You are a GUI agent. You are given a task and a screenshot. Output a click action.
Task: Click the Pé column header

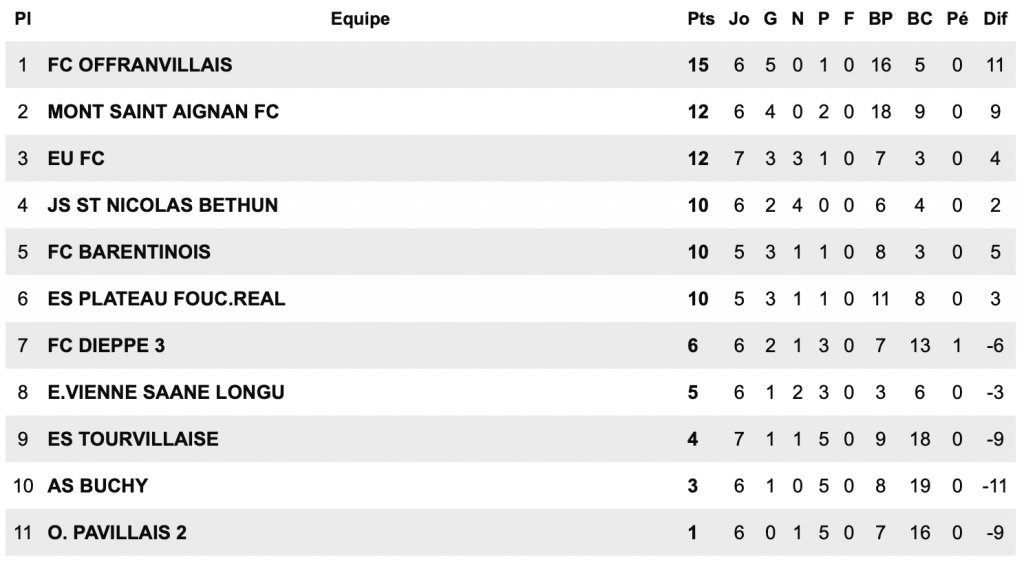(x=957, y=19)
